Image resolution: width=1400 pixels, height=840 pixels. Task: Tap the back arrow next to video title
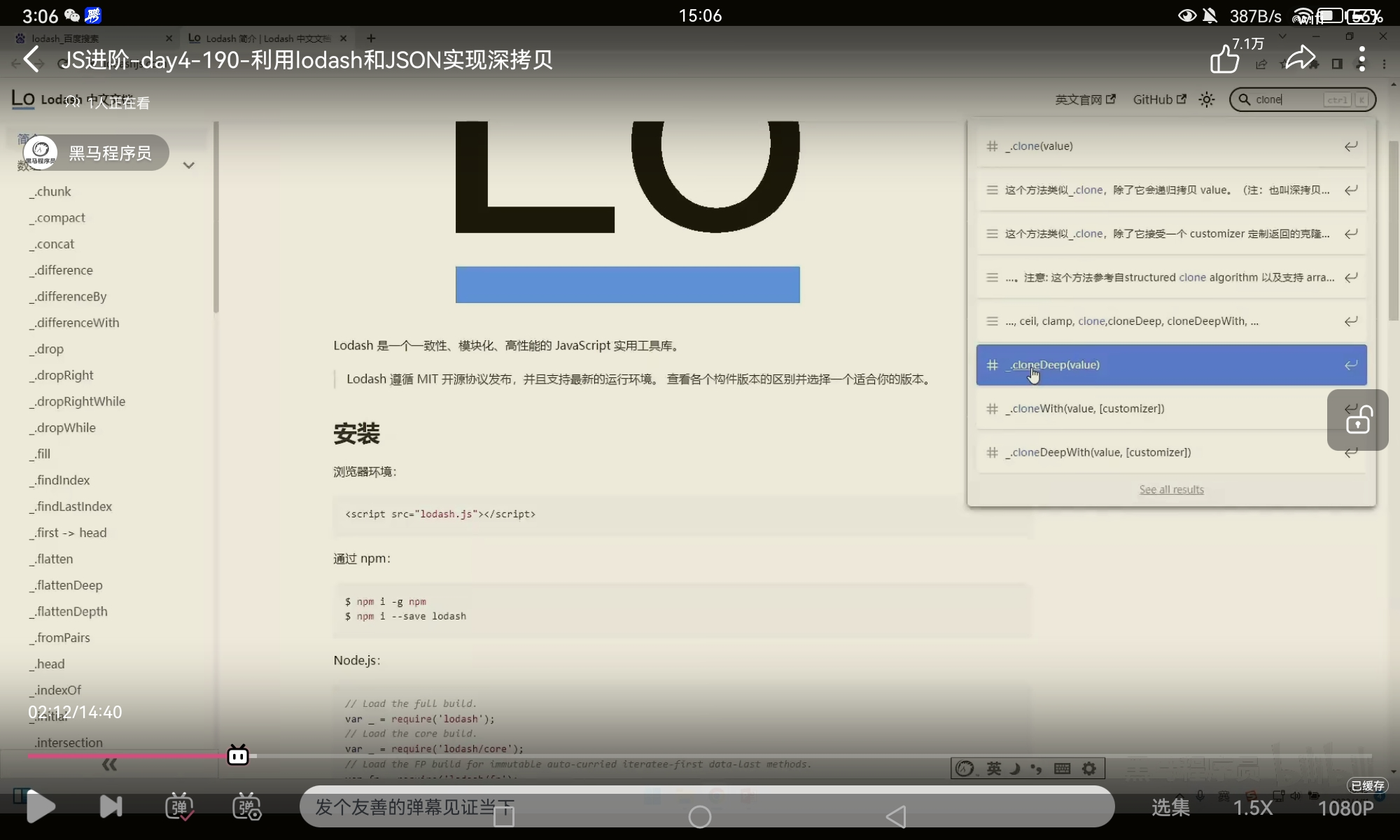pyautogui.click(x=32, y=59)
